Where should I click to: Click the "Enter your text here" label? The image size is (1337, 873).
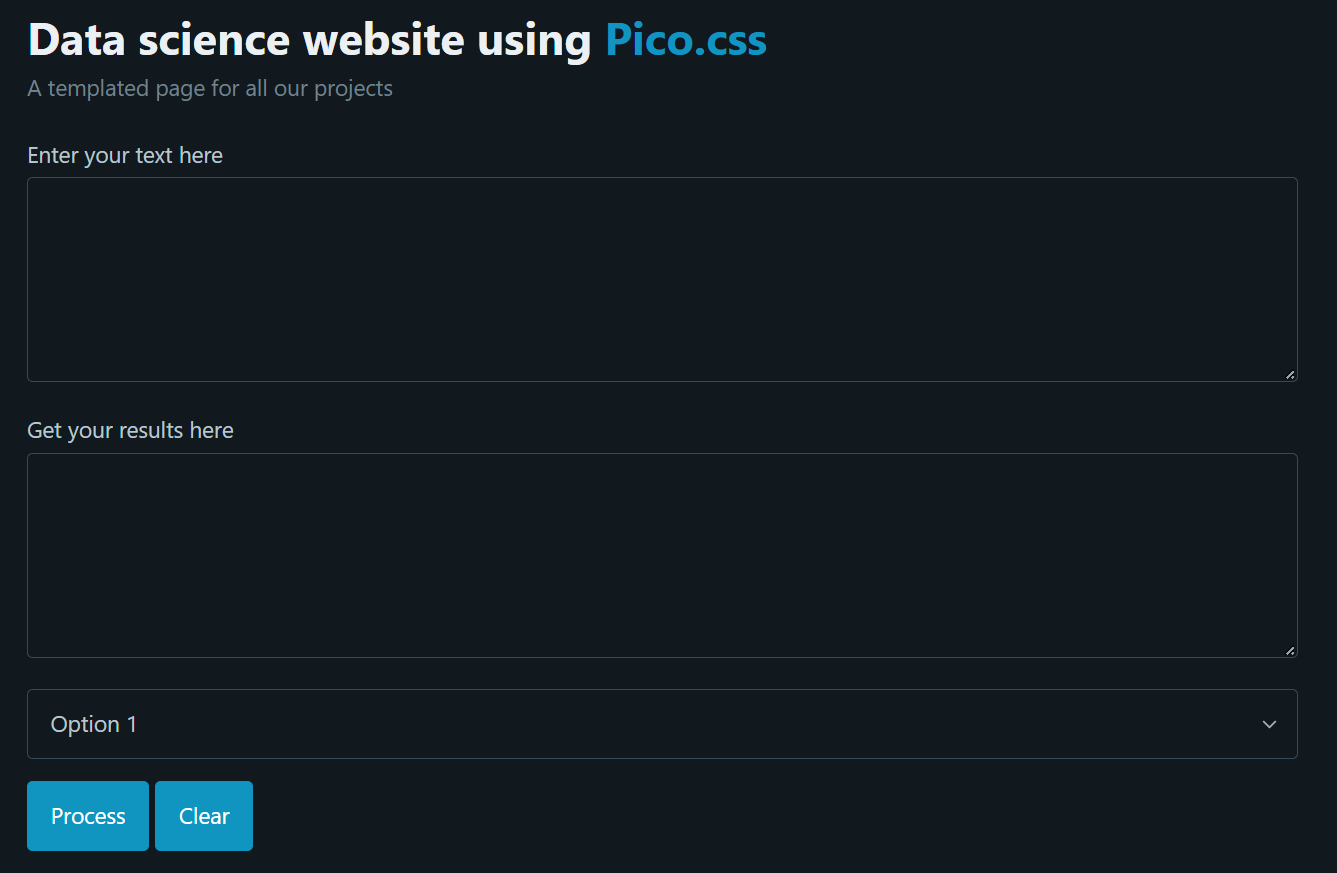tap(125, 156)
